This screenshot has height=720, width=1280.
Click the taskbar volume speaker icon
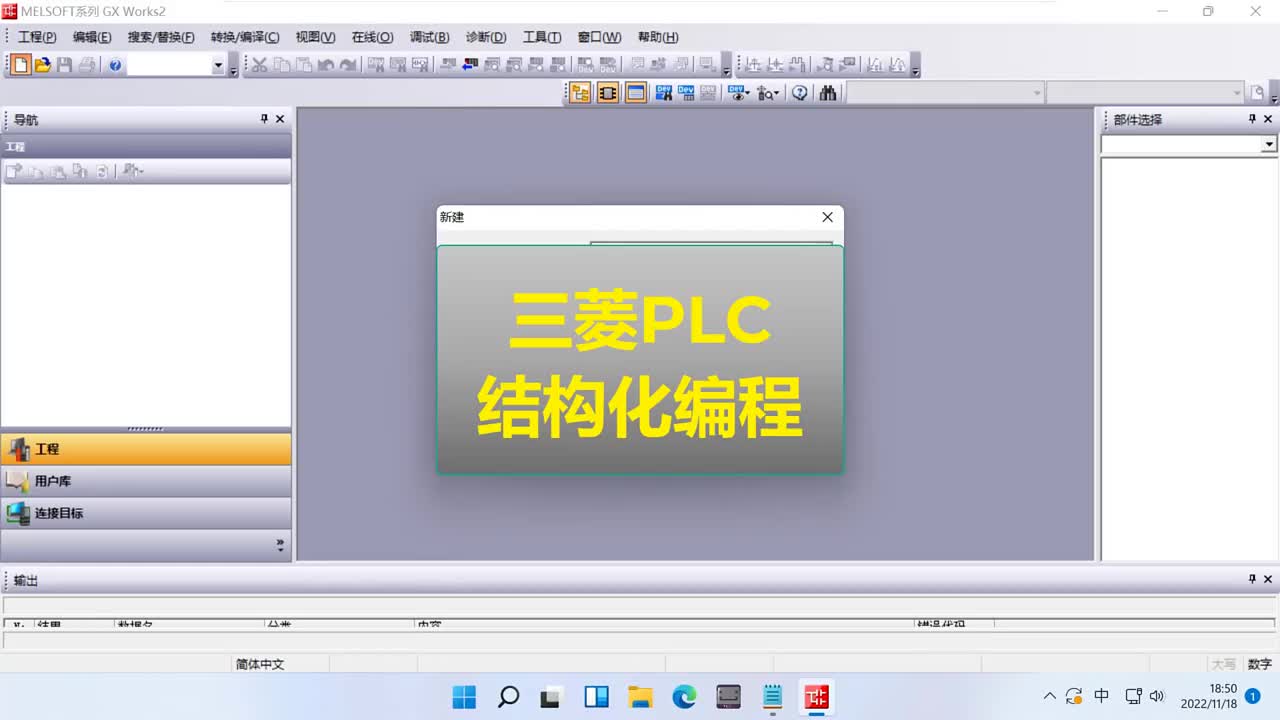1157,696
